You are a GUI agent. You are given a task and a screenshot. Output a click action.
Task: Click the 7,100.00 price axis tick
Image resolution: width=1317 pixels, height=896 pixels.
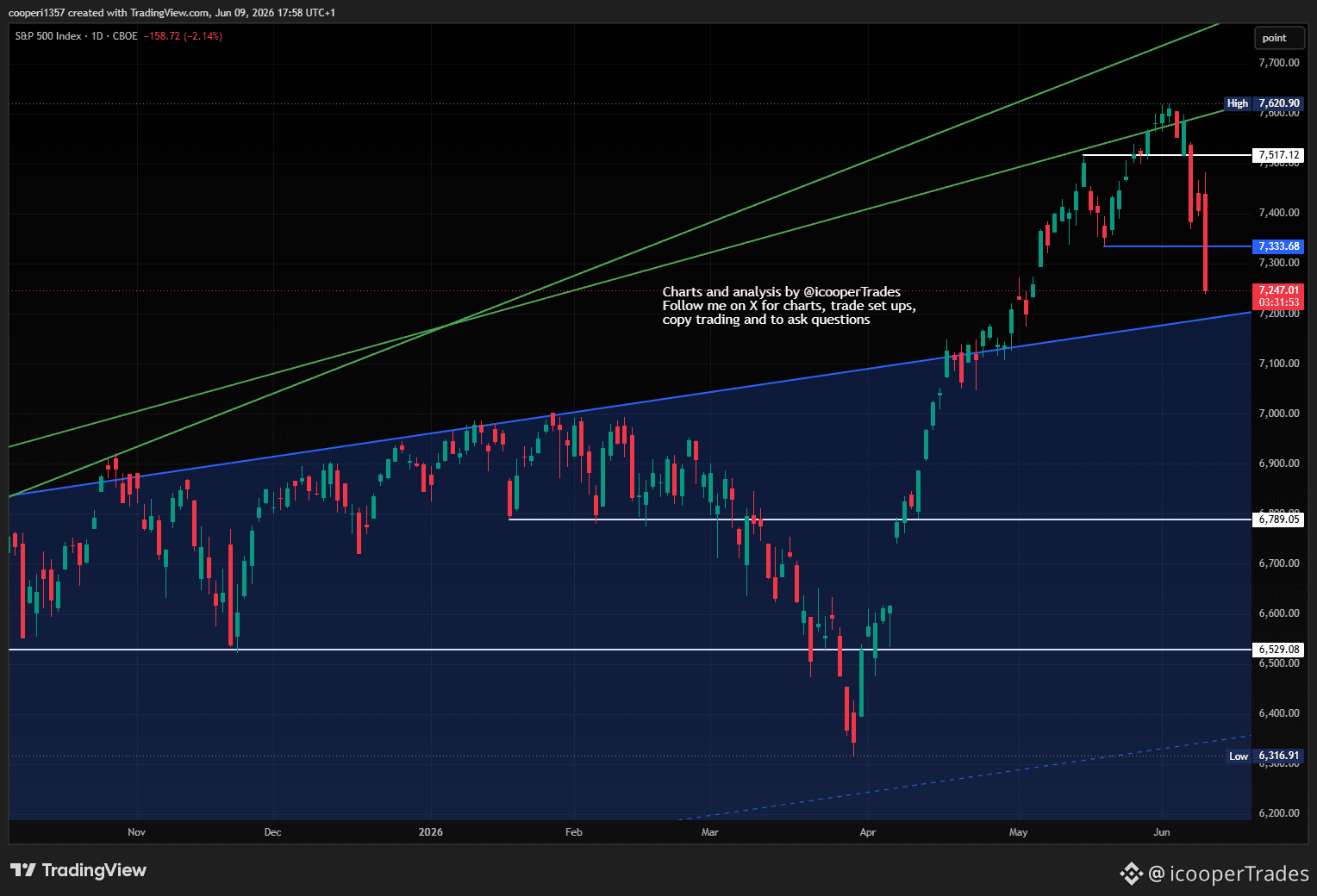pyautogui.click(x=1279, y=364)
